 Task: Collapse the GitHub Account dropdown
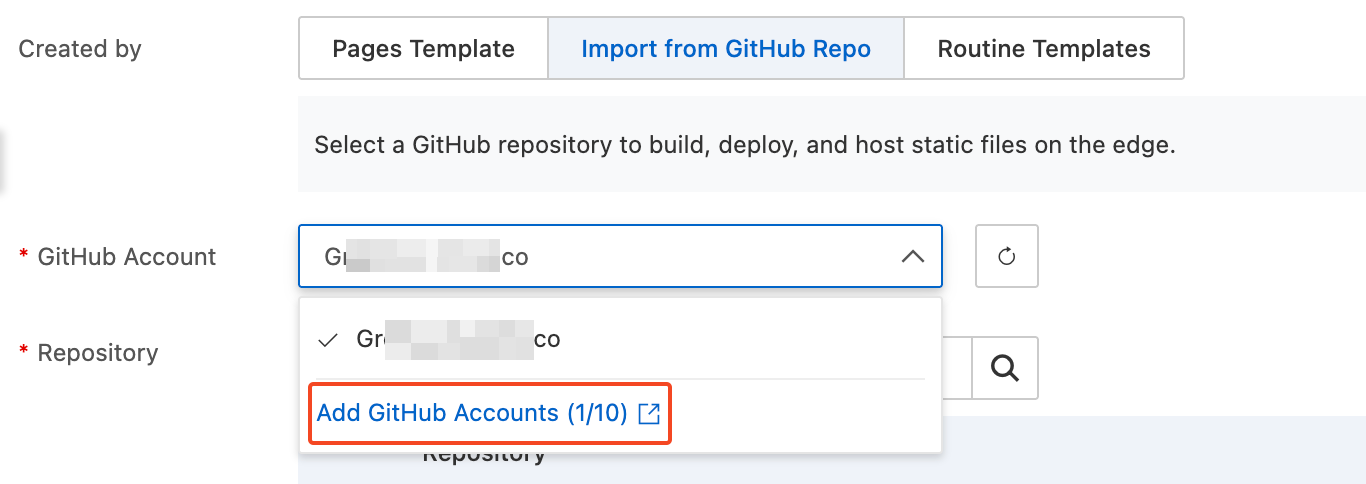pos(620,256)
